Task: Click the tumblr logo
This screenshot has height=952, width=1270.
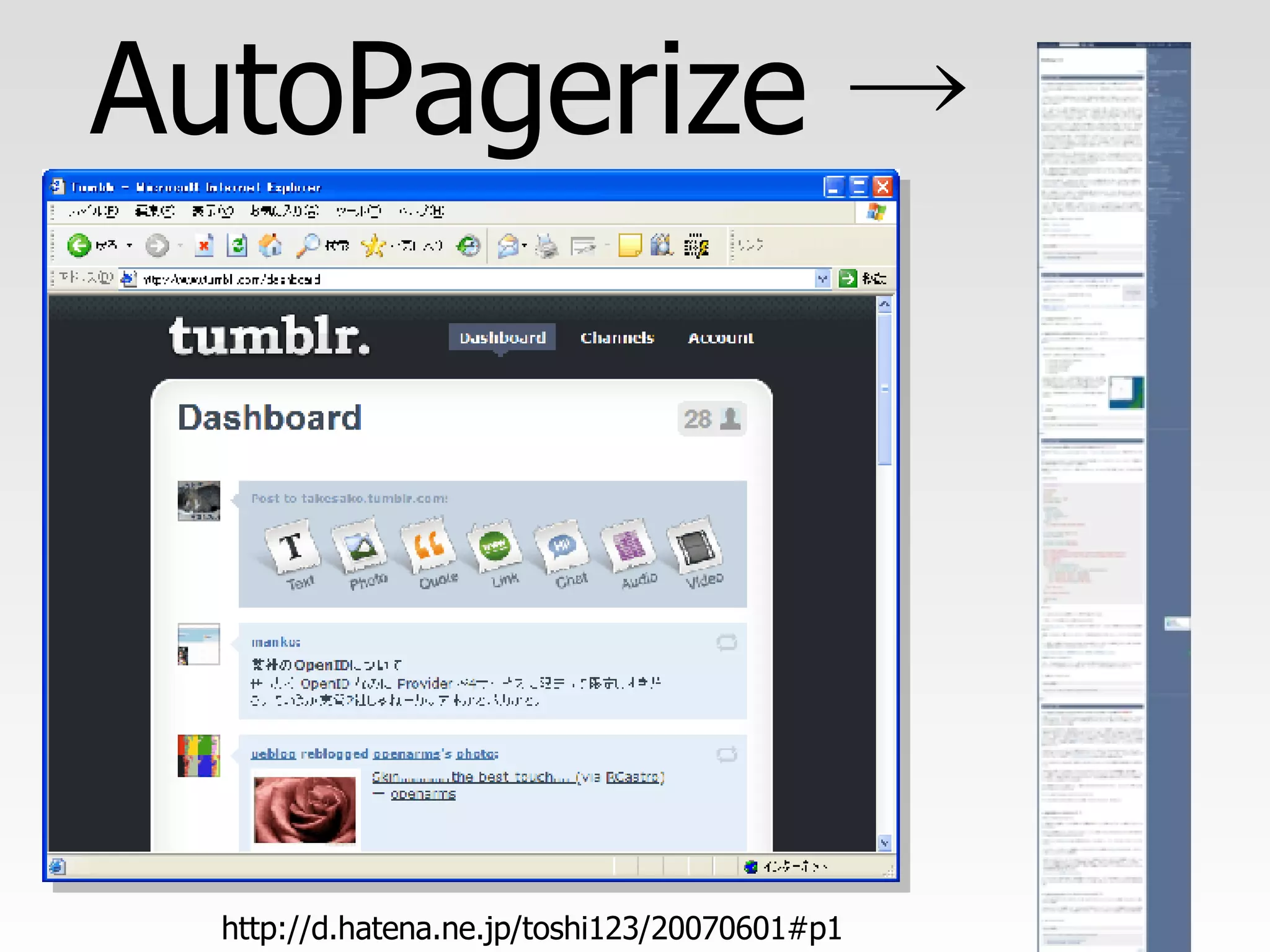Action: pos(270,337)
